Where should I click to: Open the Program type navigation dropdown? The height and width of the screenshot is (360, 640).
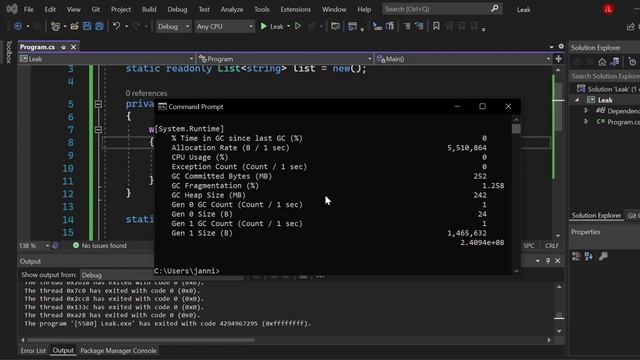point(284,59)
